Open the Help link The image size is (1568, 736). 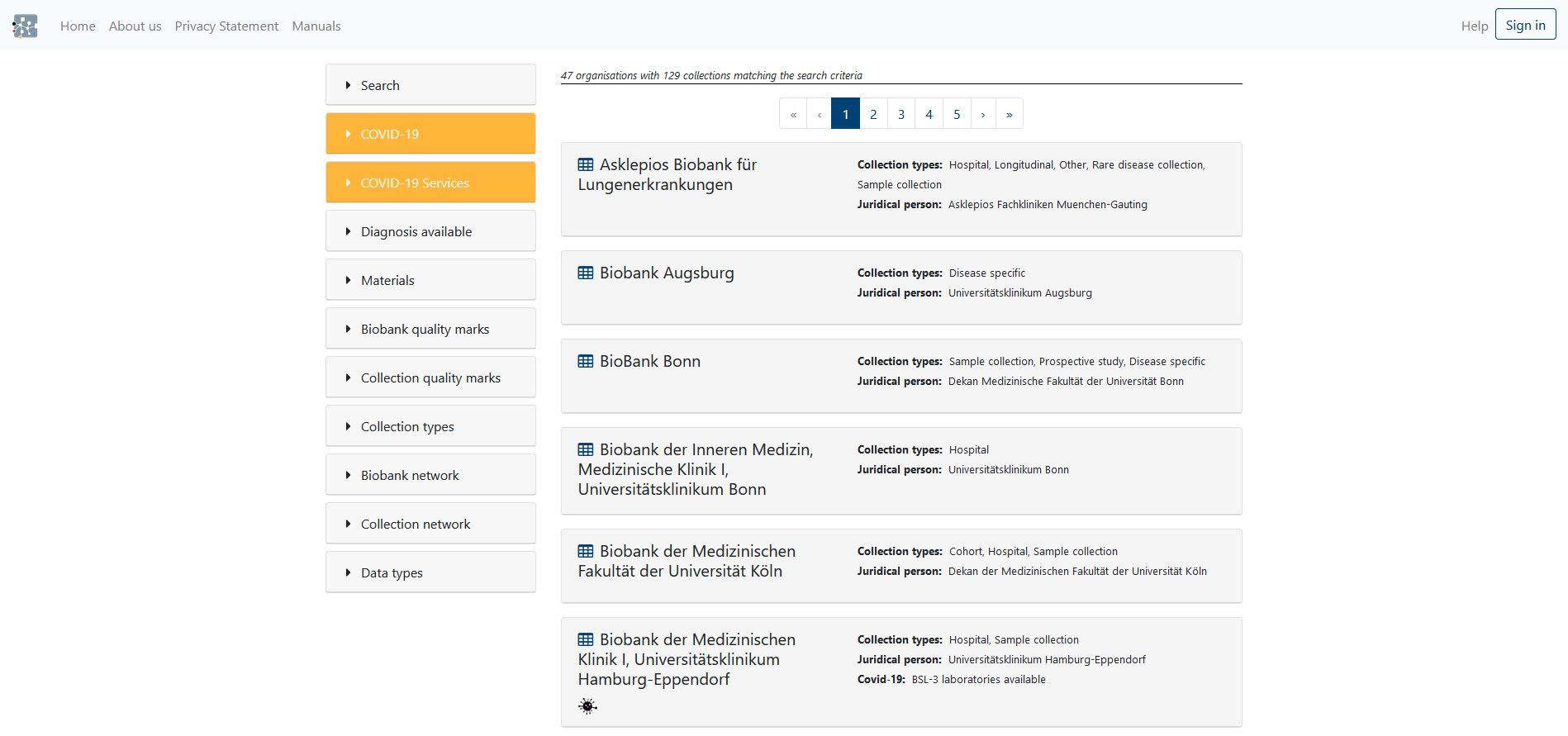(x=1475, y=26)
